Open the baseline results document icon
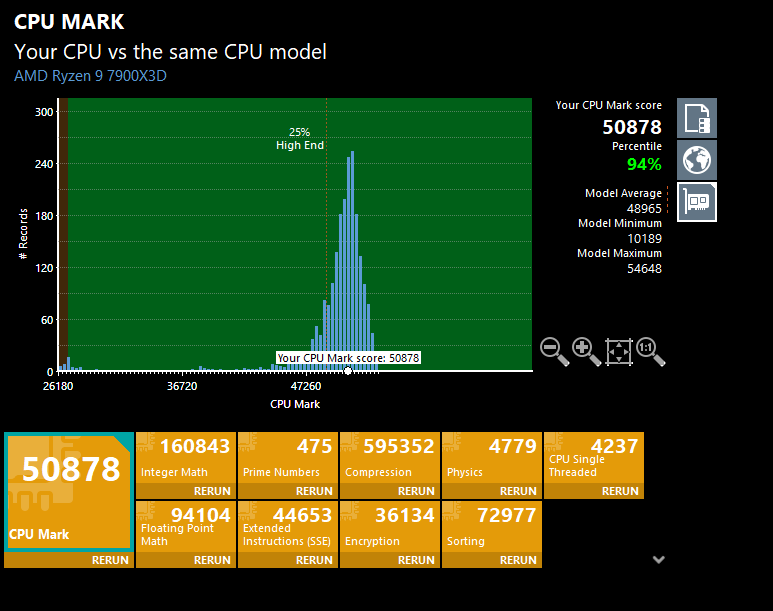Screen dimensions: 773x611 click(697, 118)
